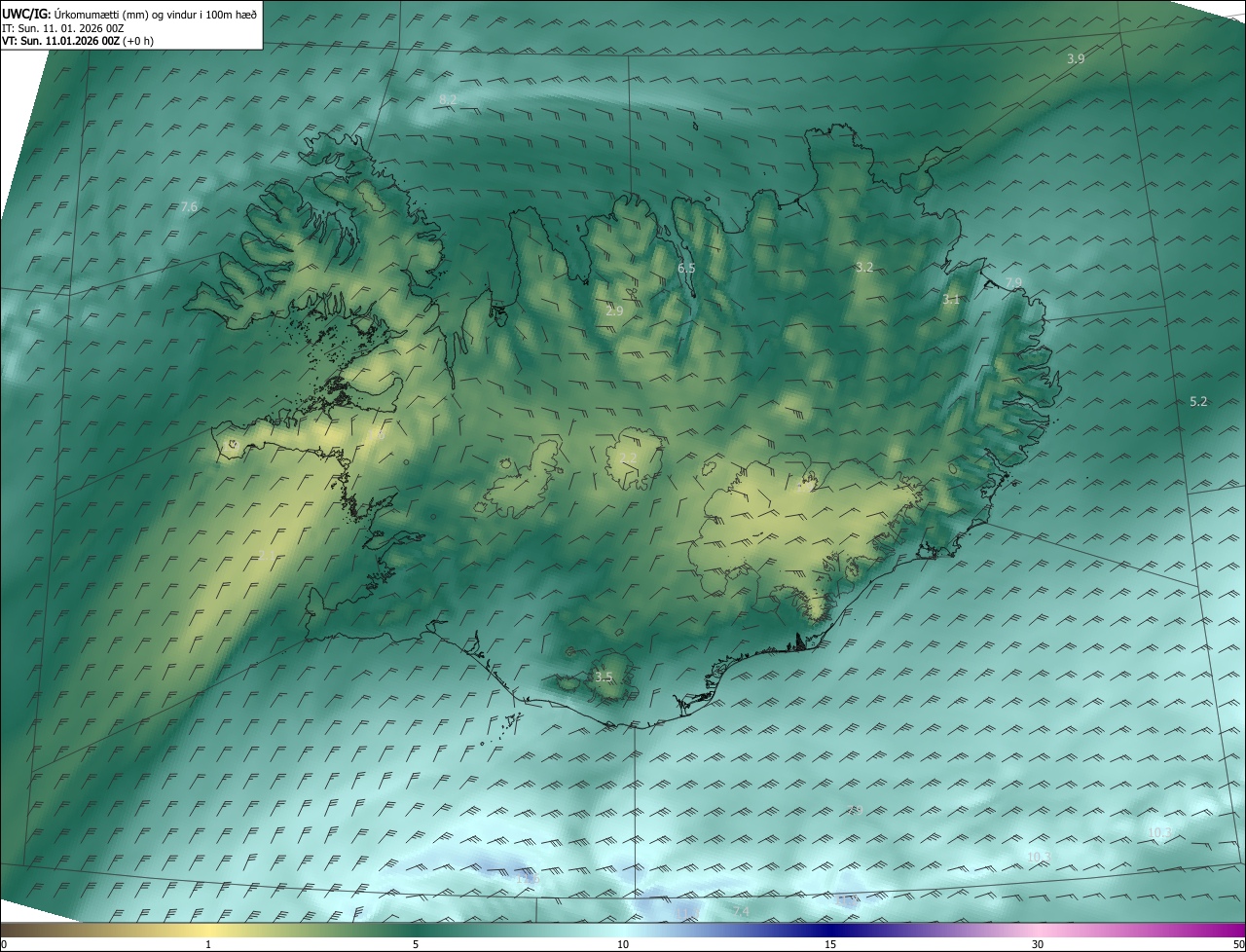
Task: Click the color scale tick label 10
Action: [623, 944]
